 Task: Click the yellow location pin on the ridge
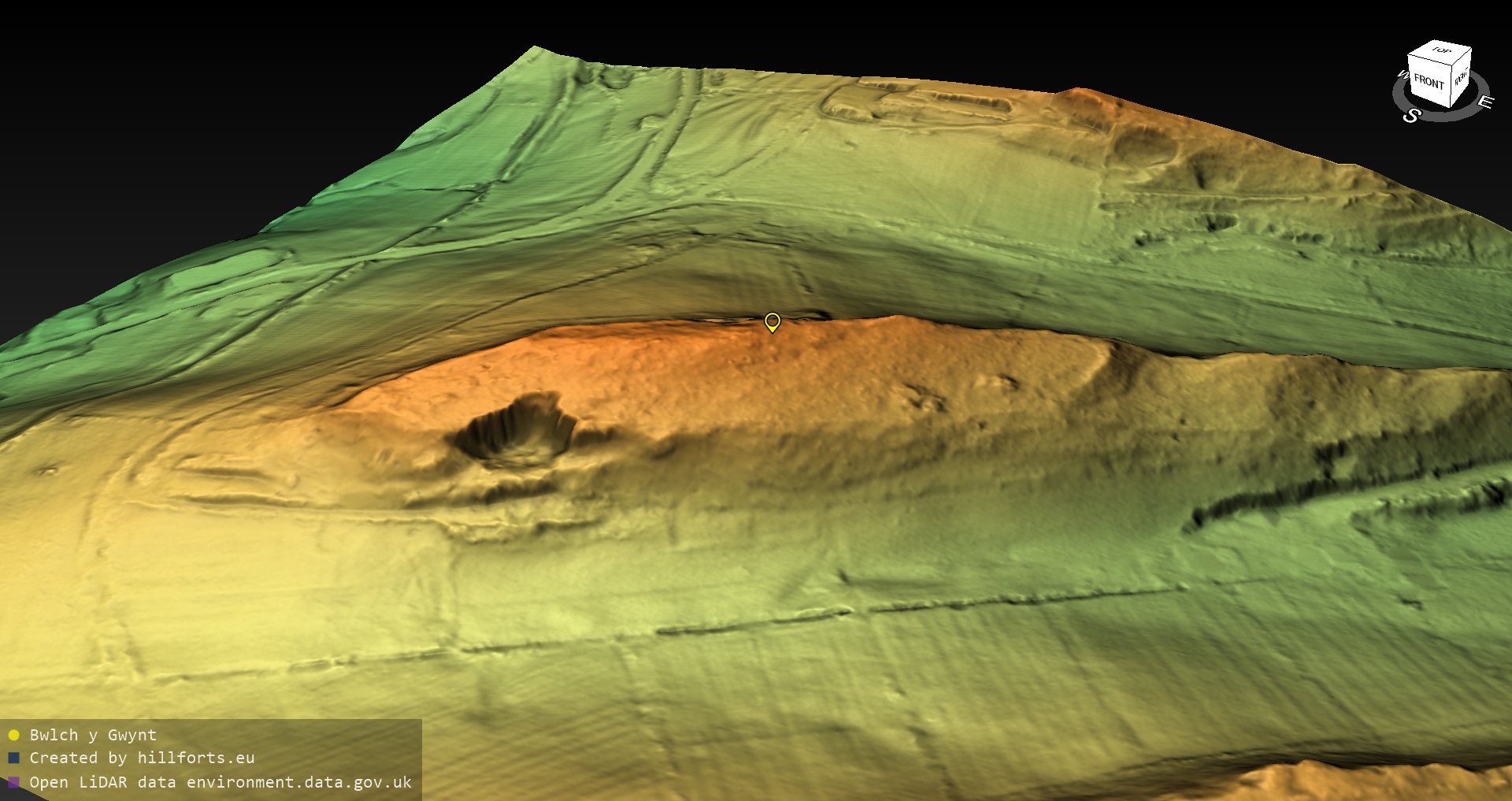773,321
